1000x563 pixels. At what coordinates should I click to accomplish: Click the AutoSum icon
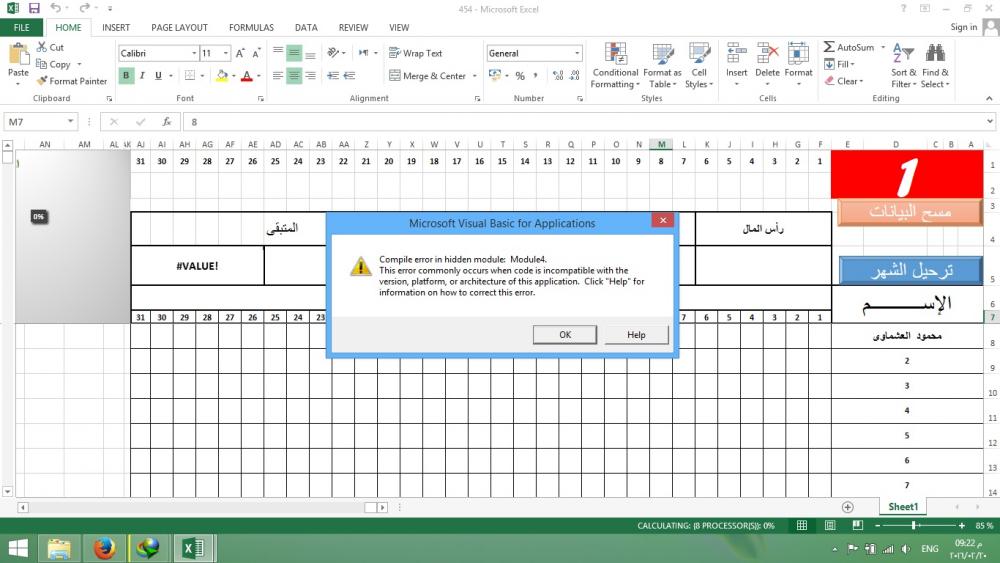[x=830, y=47]
